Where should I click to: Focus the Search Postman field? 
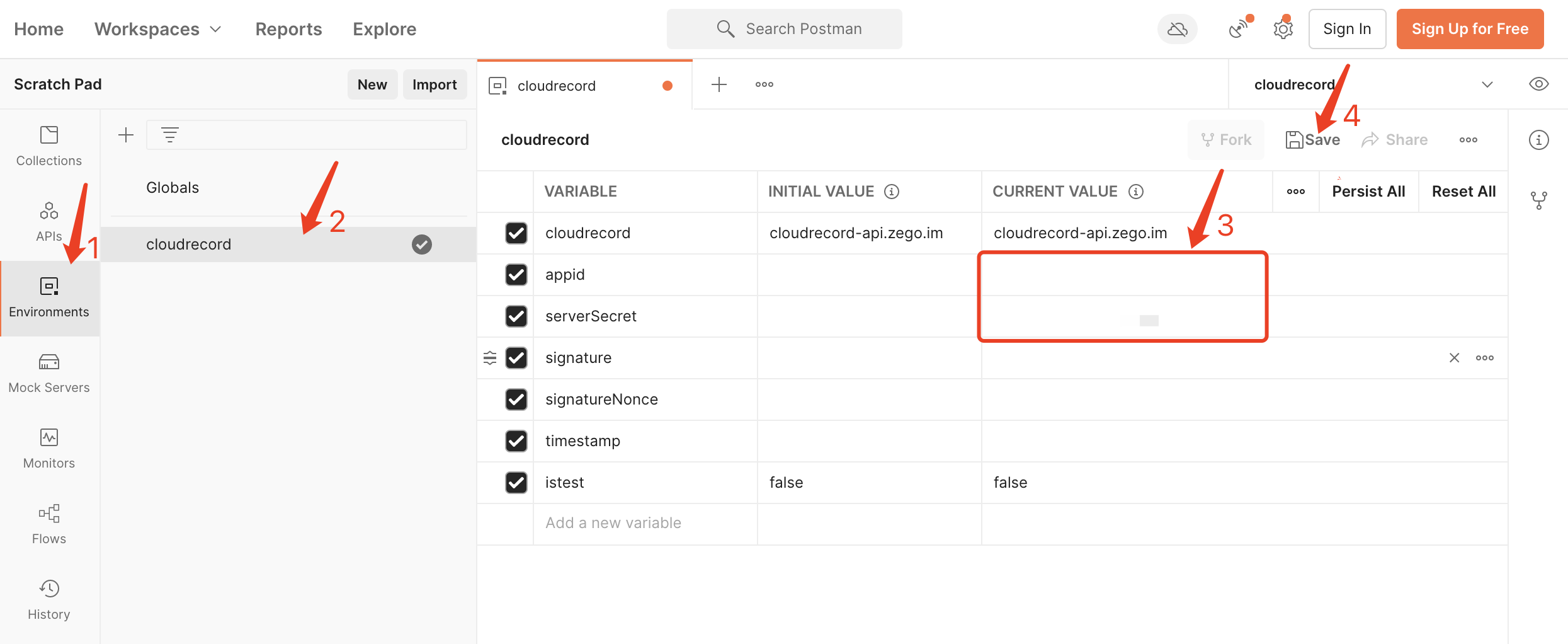tap(785, 29)
